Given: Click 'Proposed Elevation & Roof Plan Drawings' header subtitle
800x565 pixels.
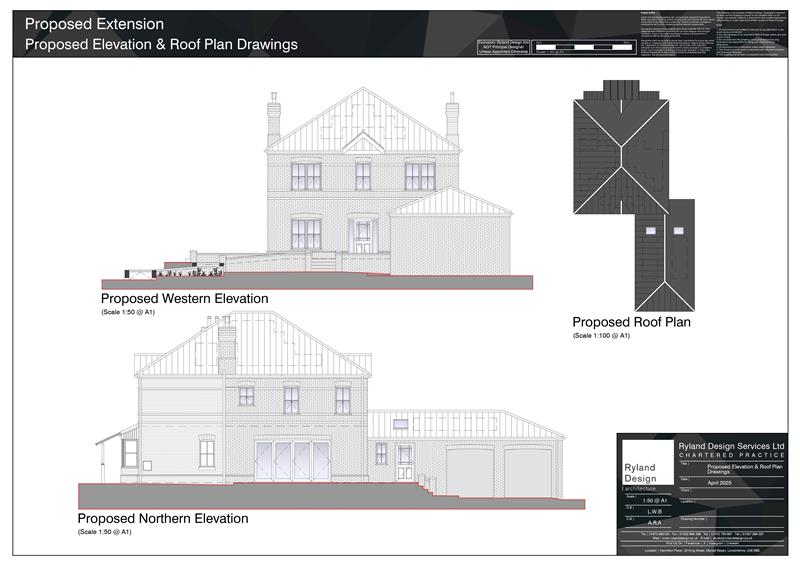Looking at the screenshot, I should point(161,44).
